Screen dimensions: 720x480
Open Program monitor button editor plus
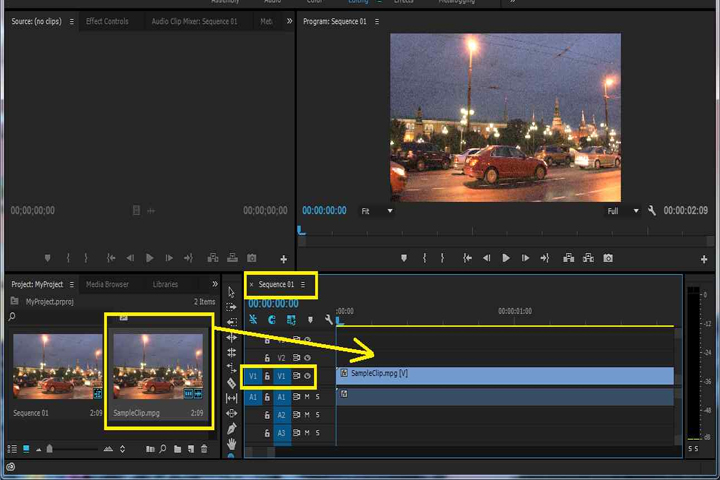[704, 260]
